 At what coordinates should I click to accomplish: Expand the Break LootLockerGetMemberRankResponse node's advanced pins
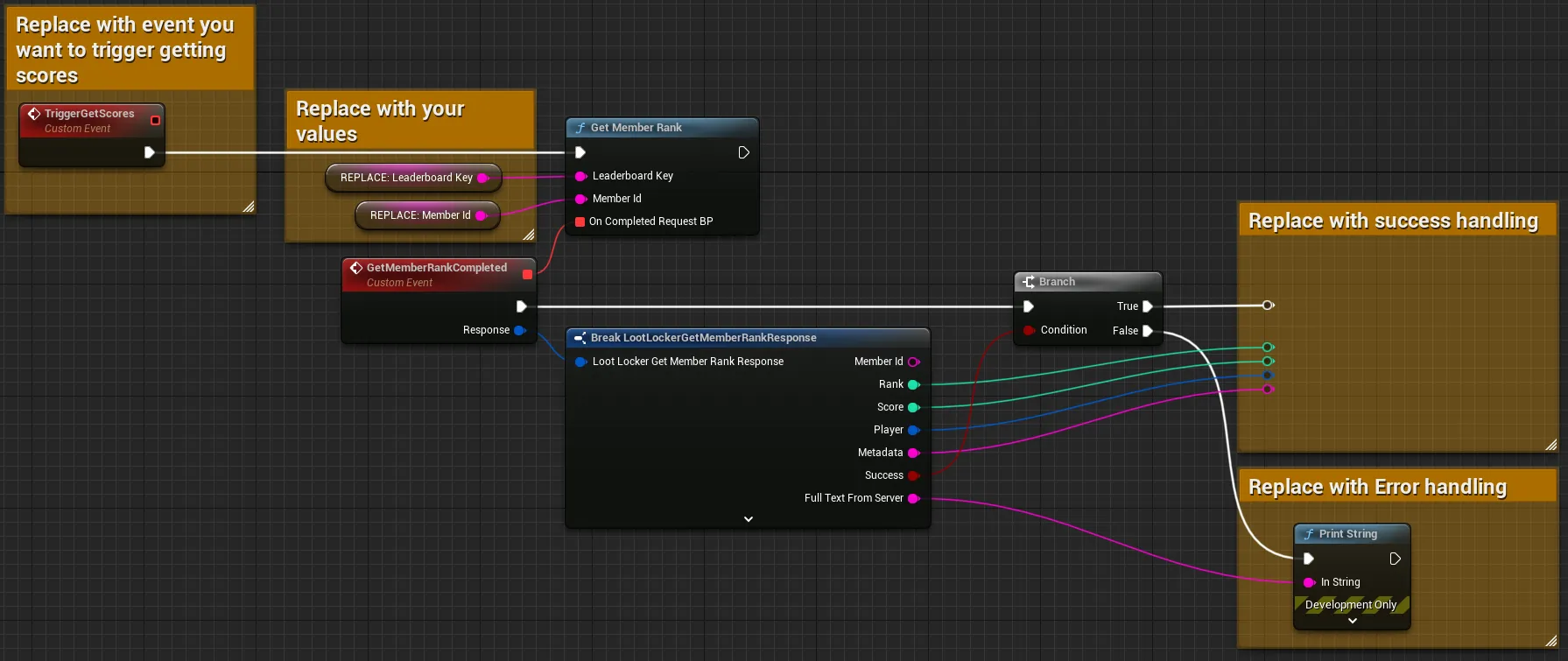pos(749,519)
